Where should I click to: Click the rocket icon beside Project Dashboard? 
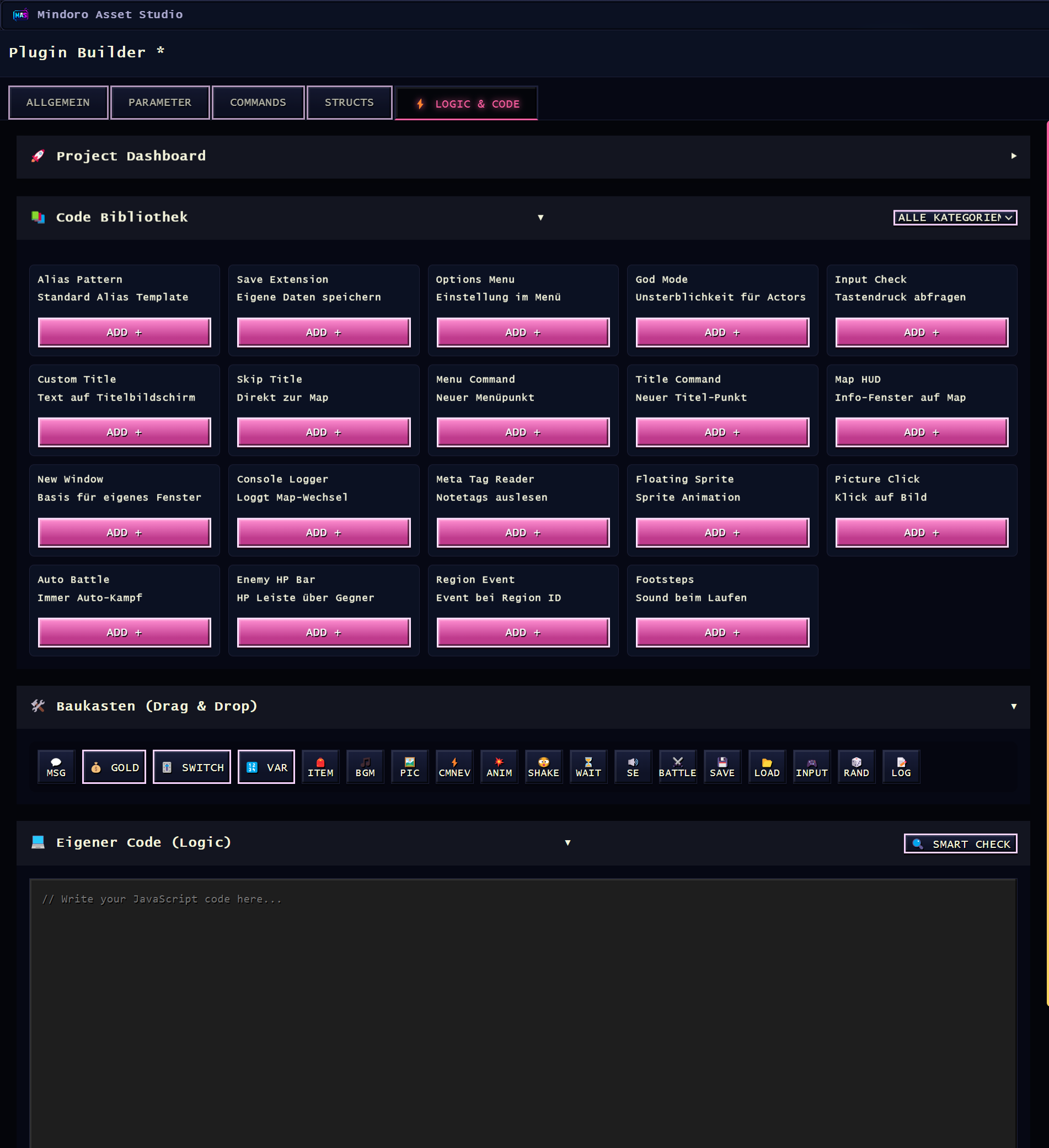(38, 156)
